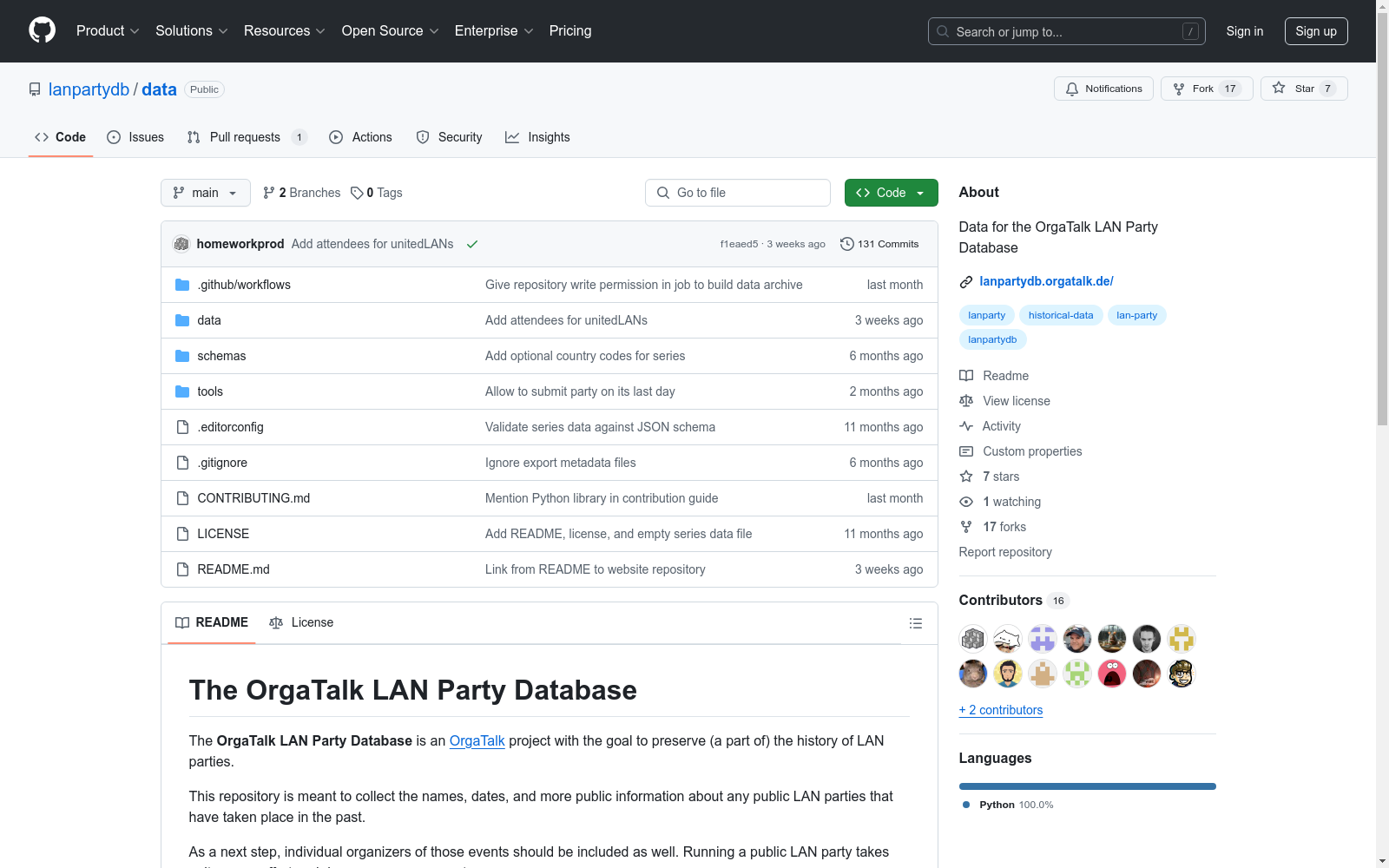Open the CONTRIBUTING.md file
The image size is (1389, 868).
253,498
